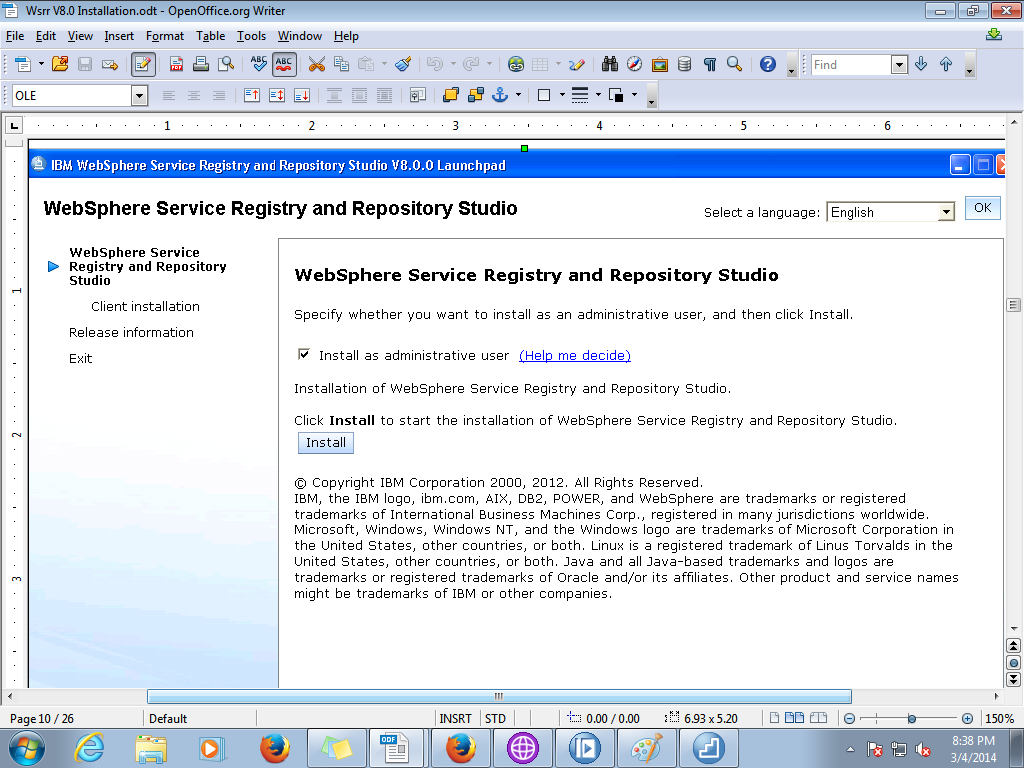The image size is (1024, 768).
Task: Click the Install button
Action: [x=326, y=443]
